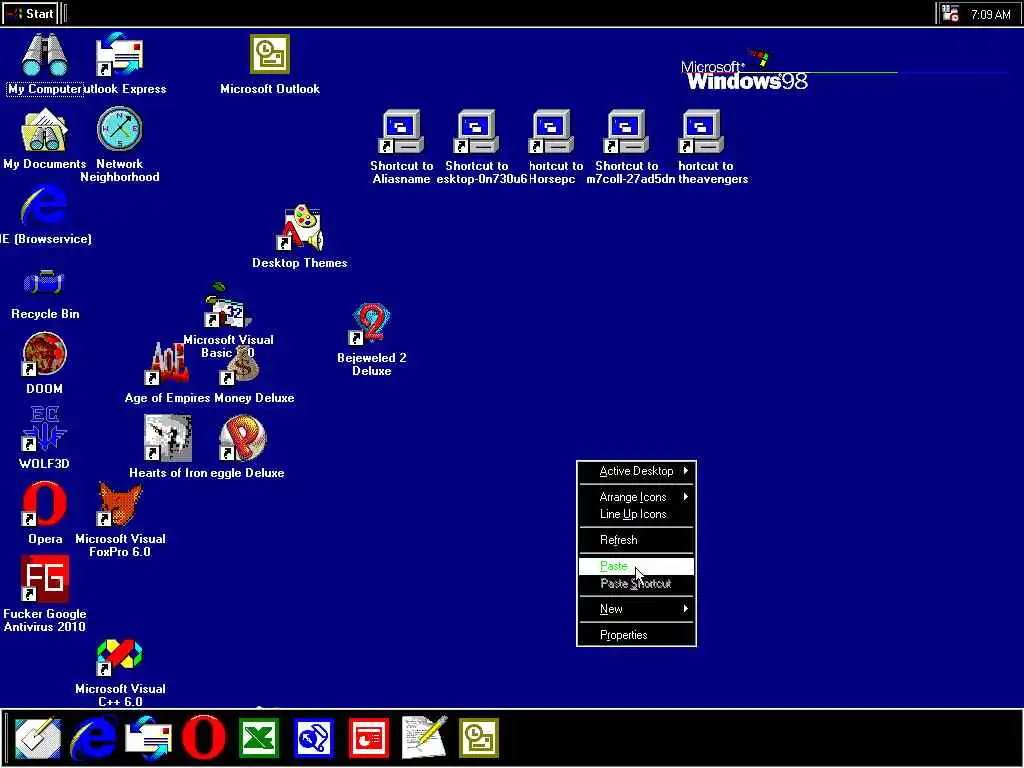Screen dimensions: 1024x768
Task: Open PowerPoint from the bottom toolbar
Action: 369,738
